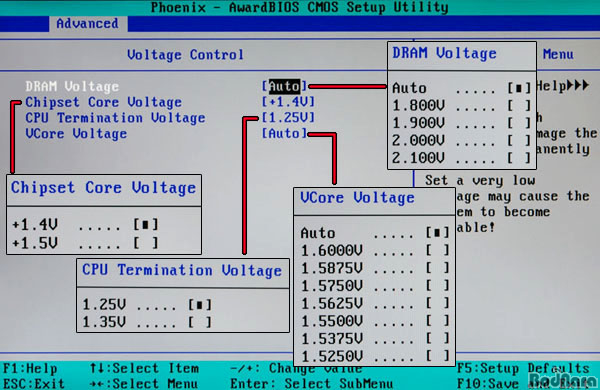Open the Chipset Core Voltage setting
This screenshot has width=600, height=390.
pos(103,102)
